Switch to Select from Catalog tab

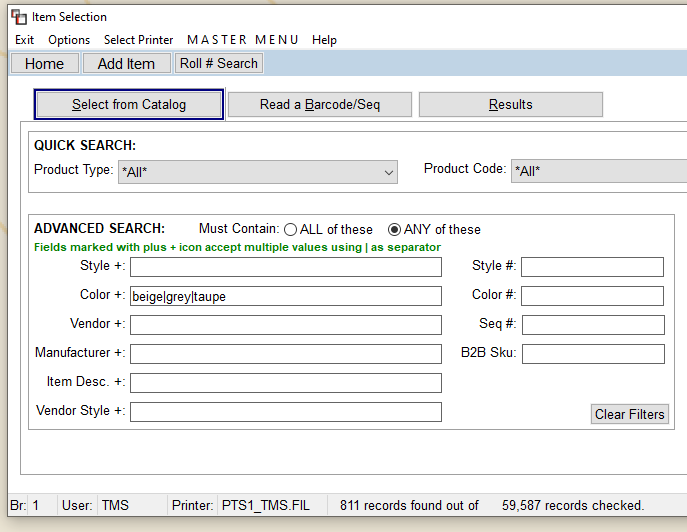pyautogui.click(x=129, y=105)
